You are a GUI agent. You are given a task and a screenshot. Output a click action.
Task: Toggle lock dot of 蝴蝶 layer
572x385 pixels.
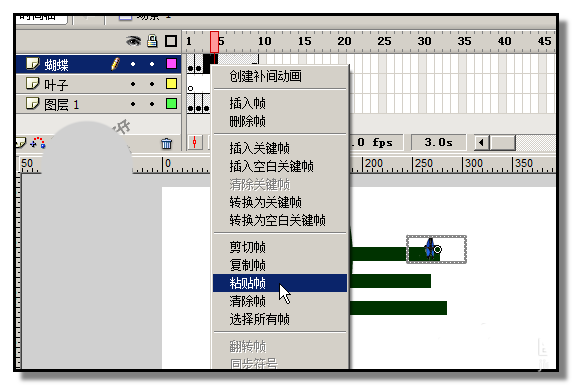tap(152, 64)
